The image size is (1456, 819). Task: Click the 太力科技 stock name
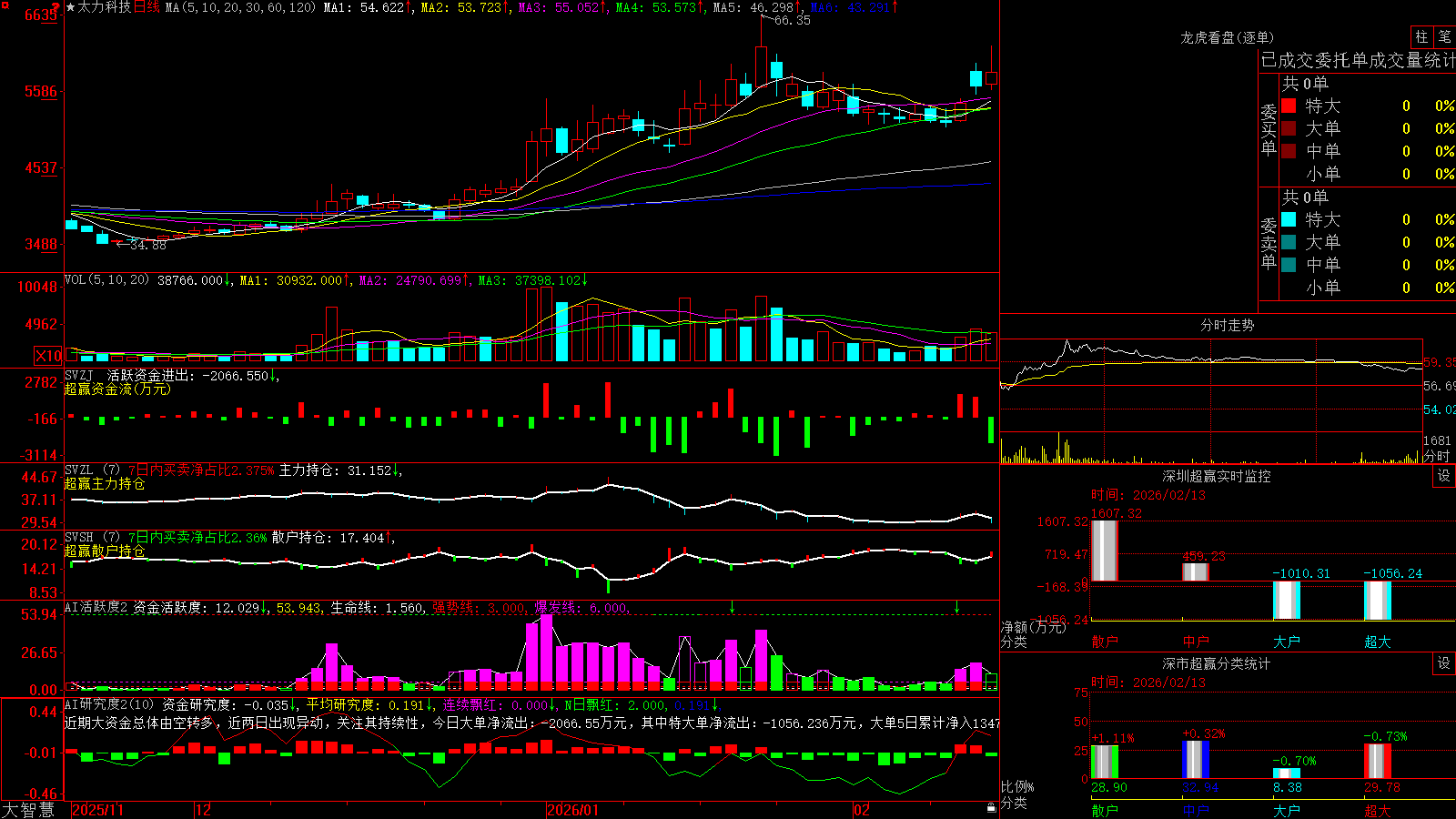(105, 7)
